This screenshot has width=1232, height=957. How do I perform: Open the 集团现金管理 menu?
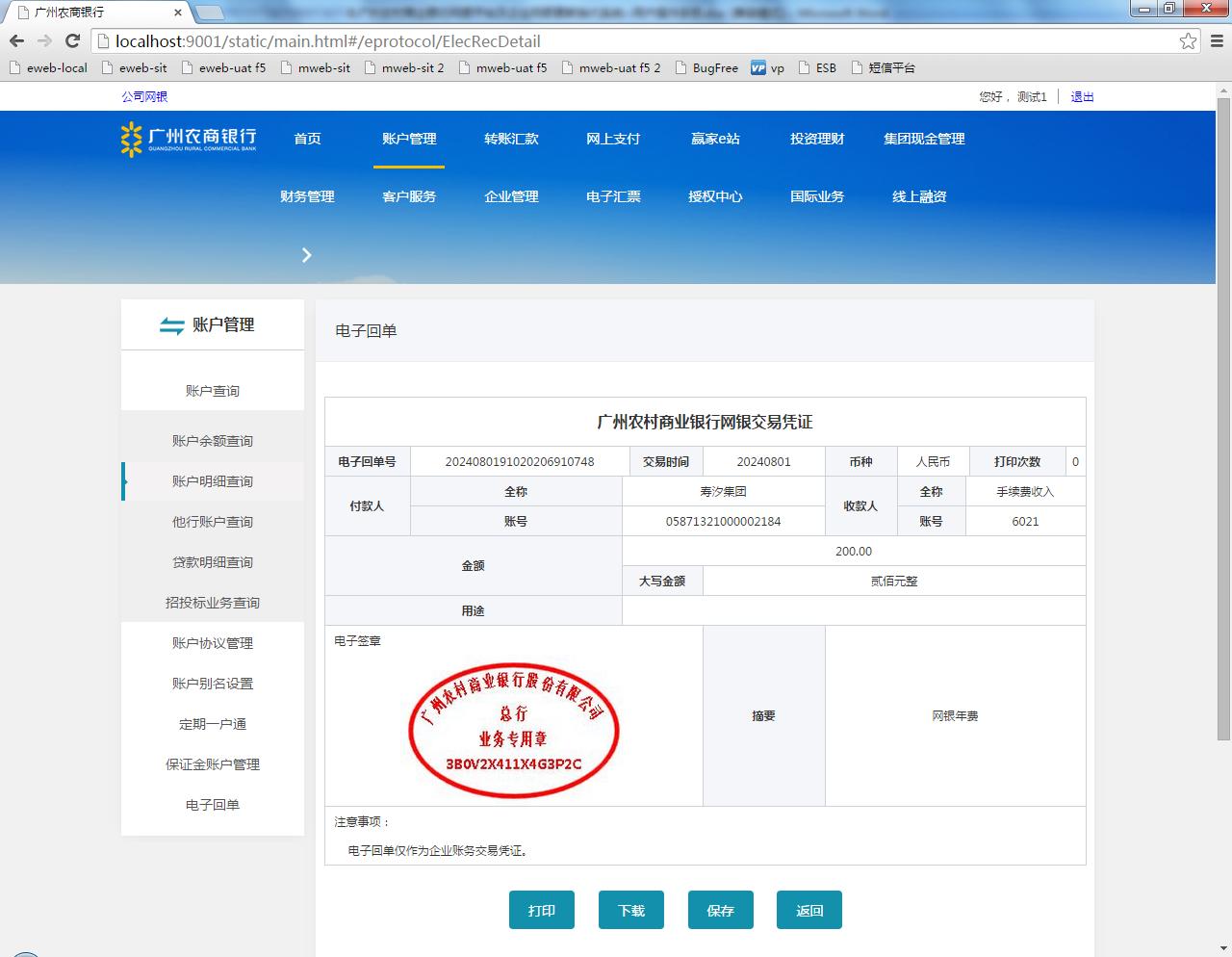924,139
